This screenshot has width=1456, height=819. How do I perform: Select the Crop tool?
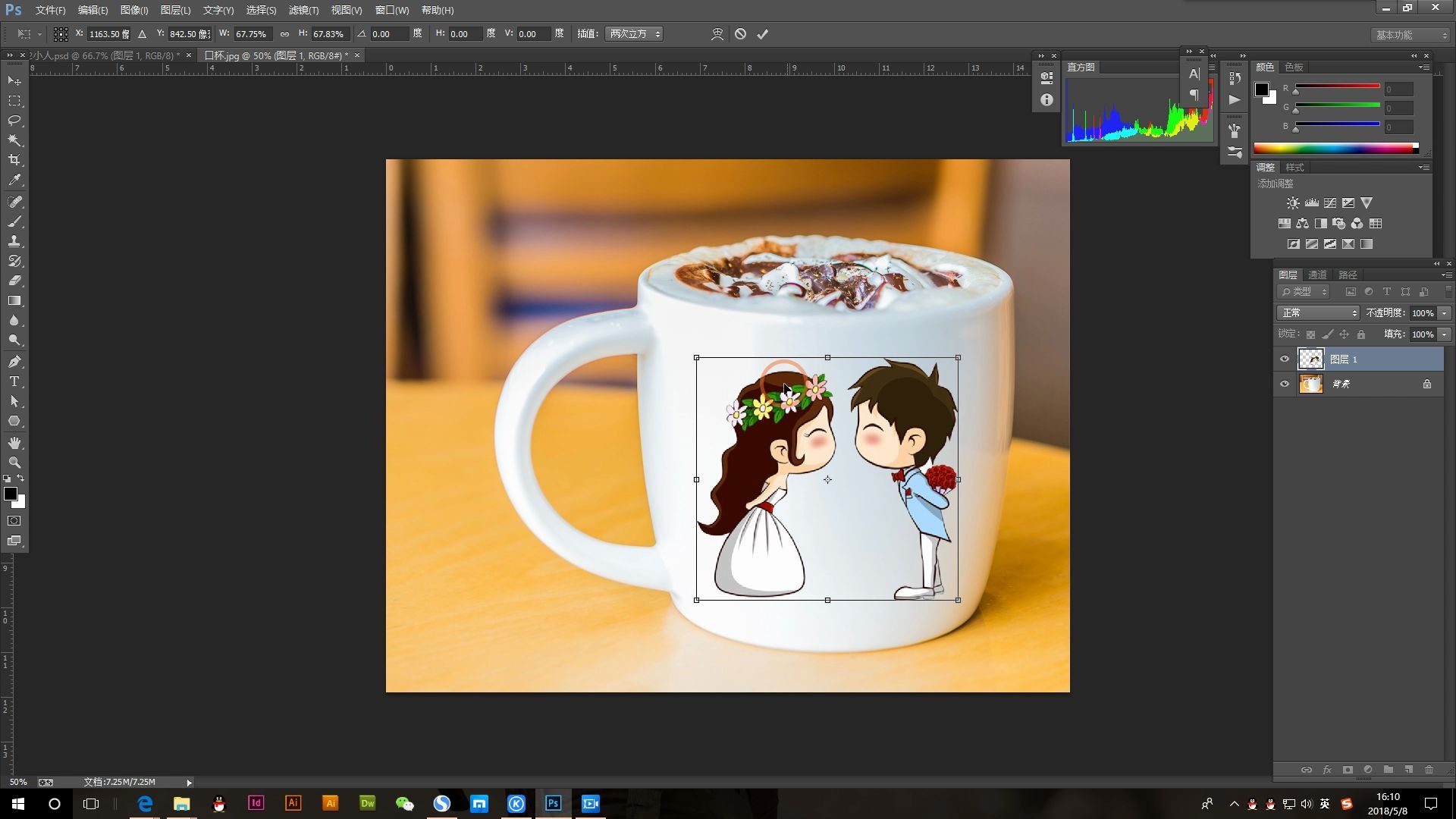(14, 160)
